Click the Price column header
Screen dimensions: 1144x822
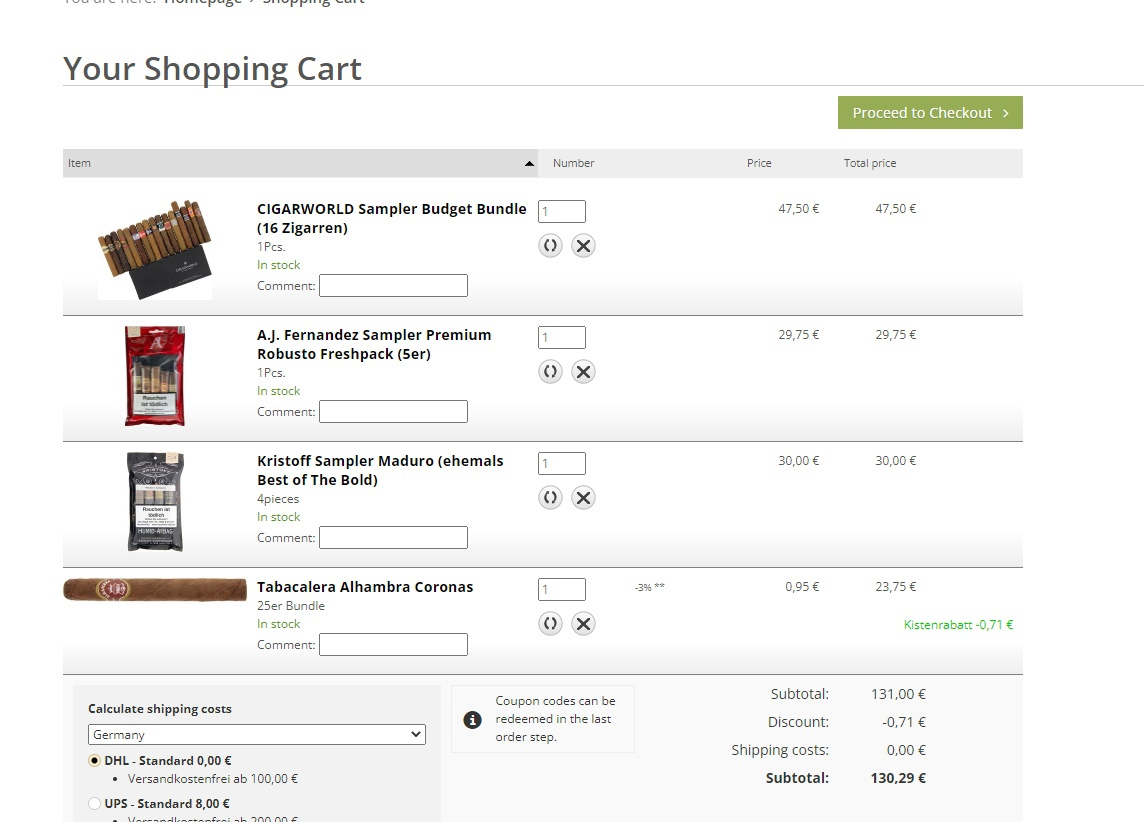[759, 163]
